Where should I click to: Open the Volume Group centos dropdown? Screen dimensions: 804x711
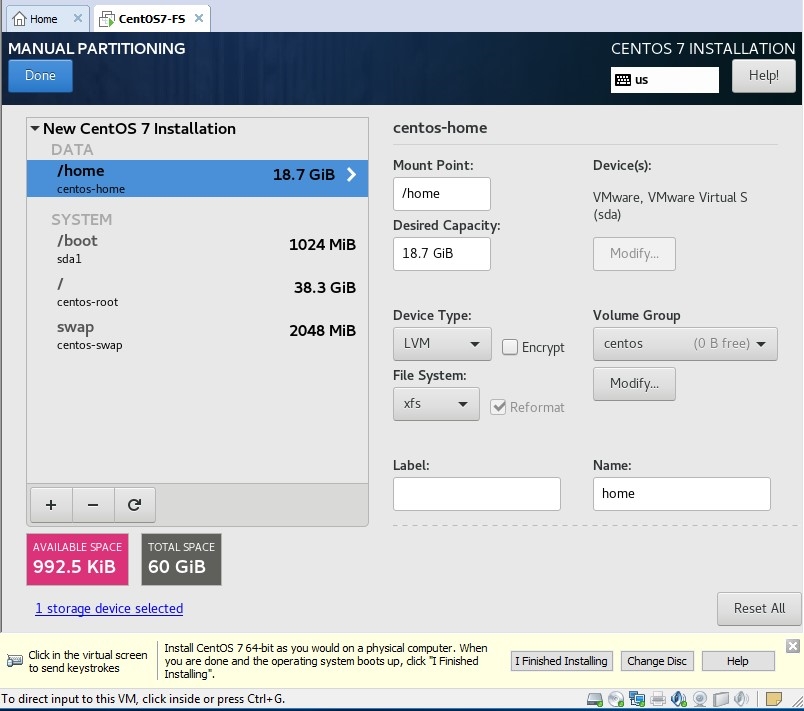[x=684, y=343]
